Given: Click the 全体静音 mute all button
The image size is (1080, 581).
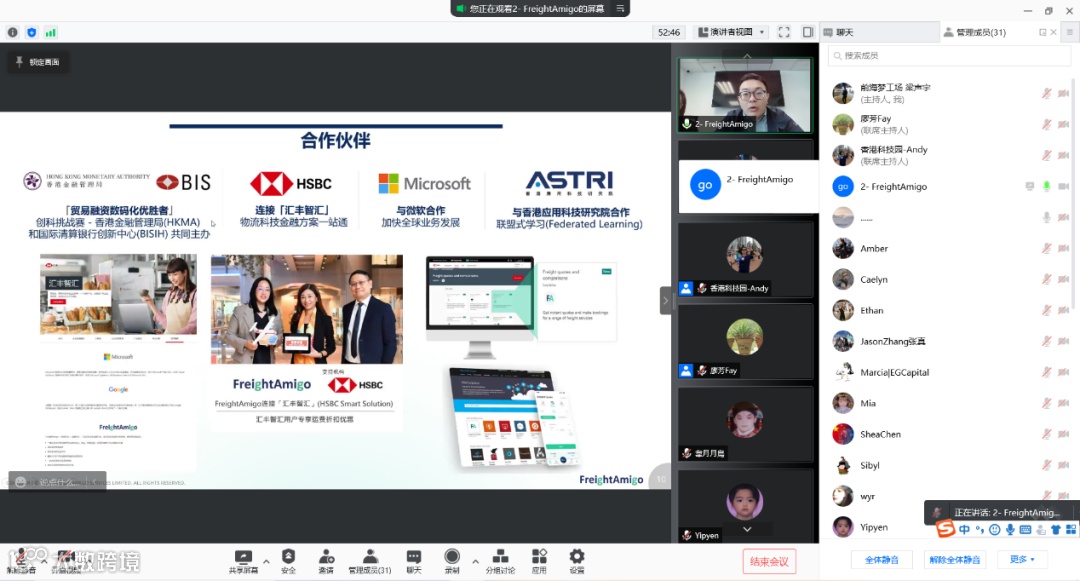Looking at the screenshot, I should 881,560.
